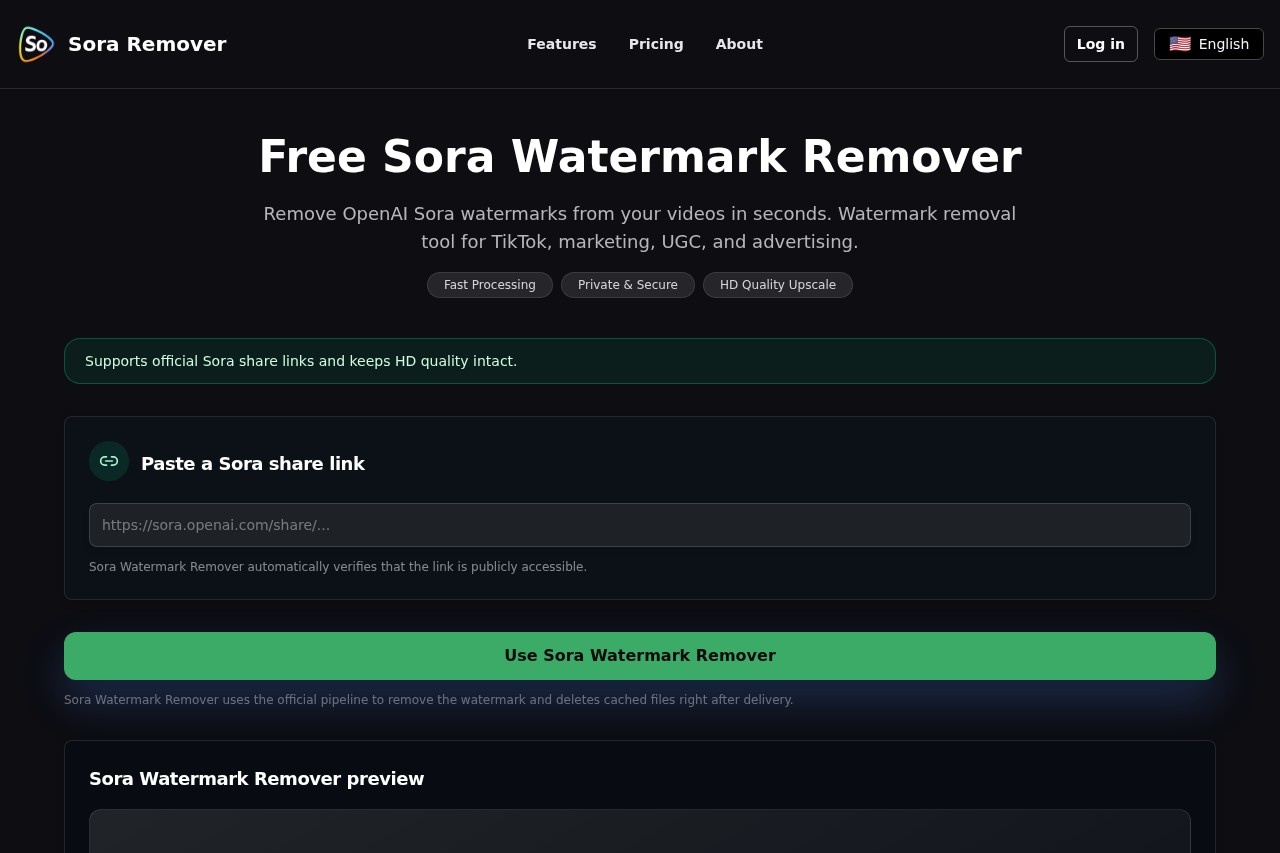Click the link icon beside paste heading

(109, 461)
